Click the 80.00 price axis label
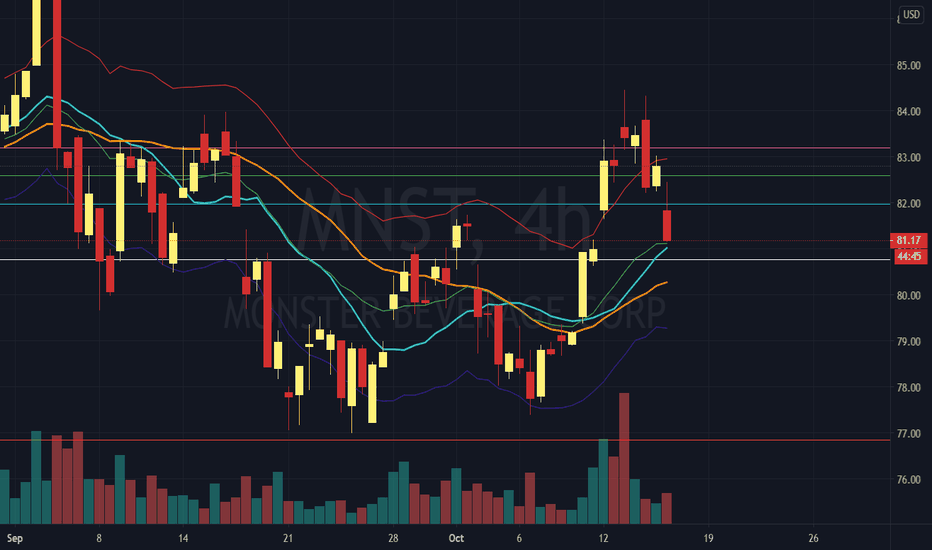Screen dimensions: 932x550 click(x=908, y=296)
